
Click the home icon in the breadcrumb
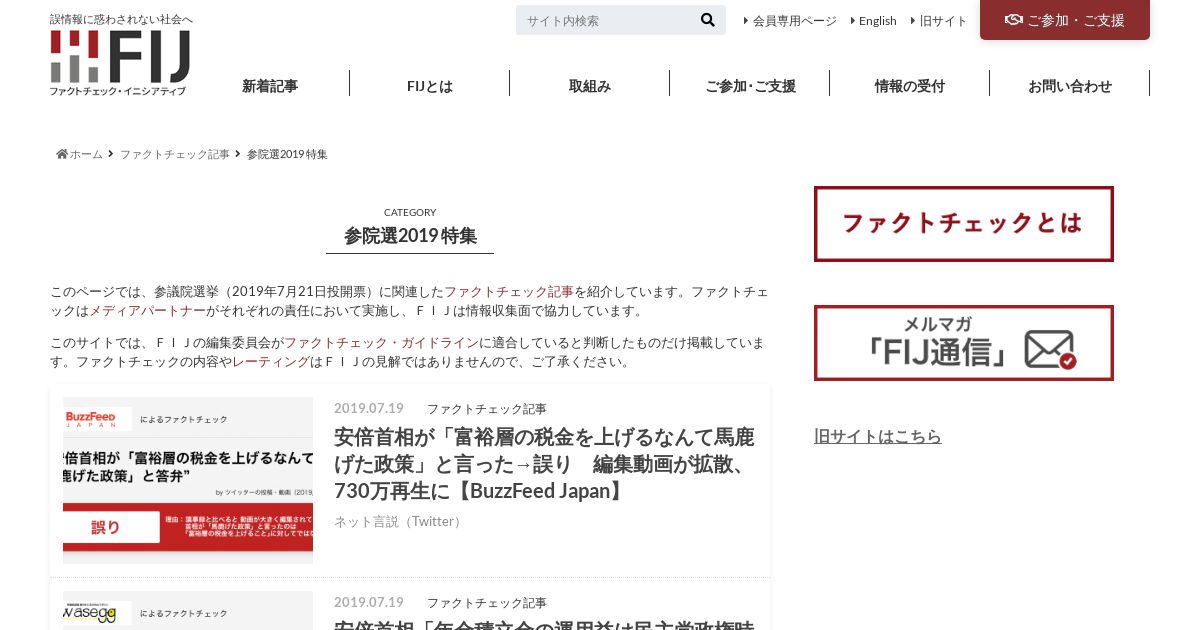point(62,154)
